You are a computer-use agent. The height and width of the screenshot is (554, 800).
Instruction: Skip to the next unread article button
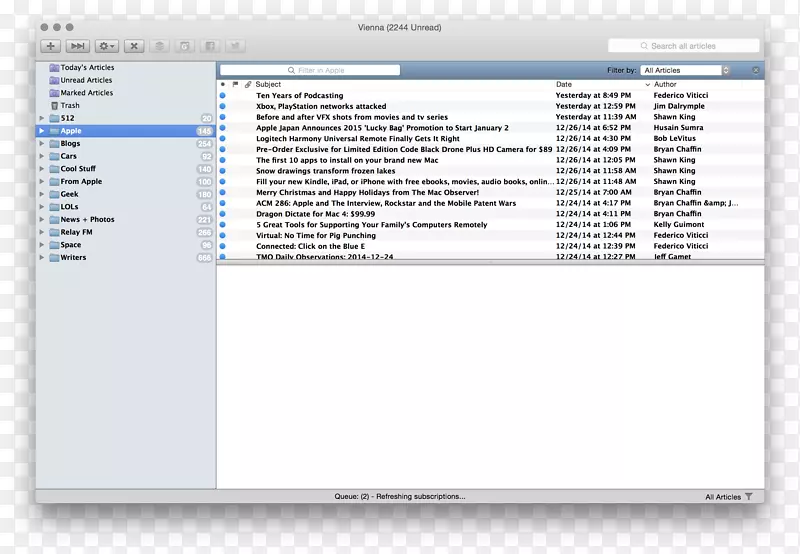pos(78,46)
